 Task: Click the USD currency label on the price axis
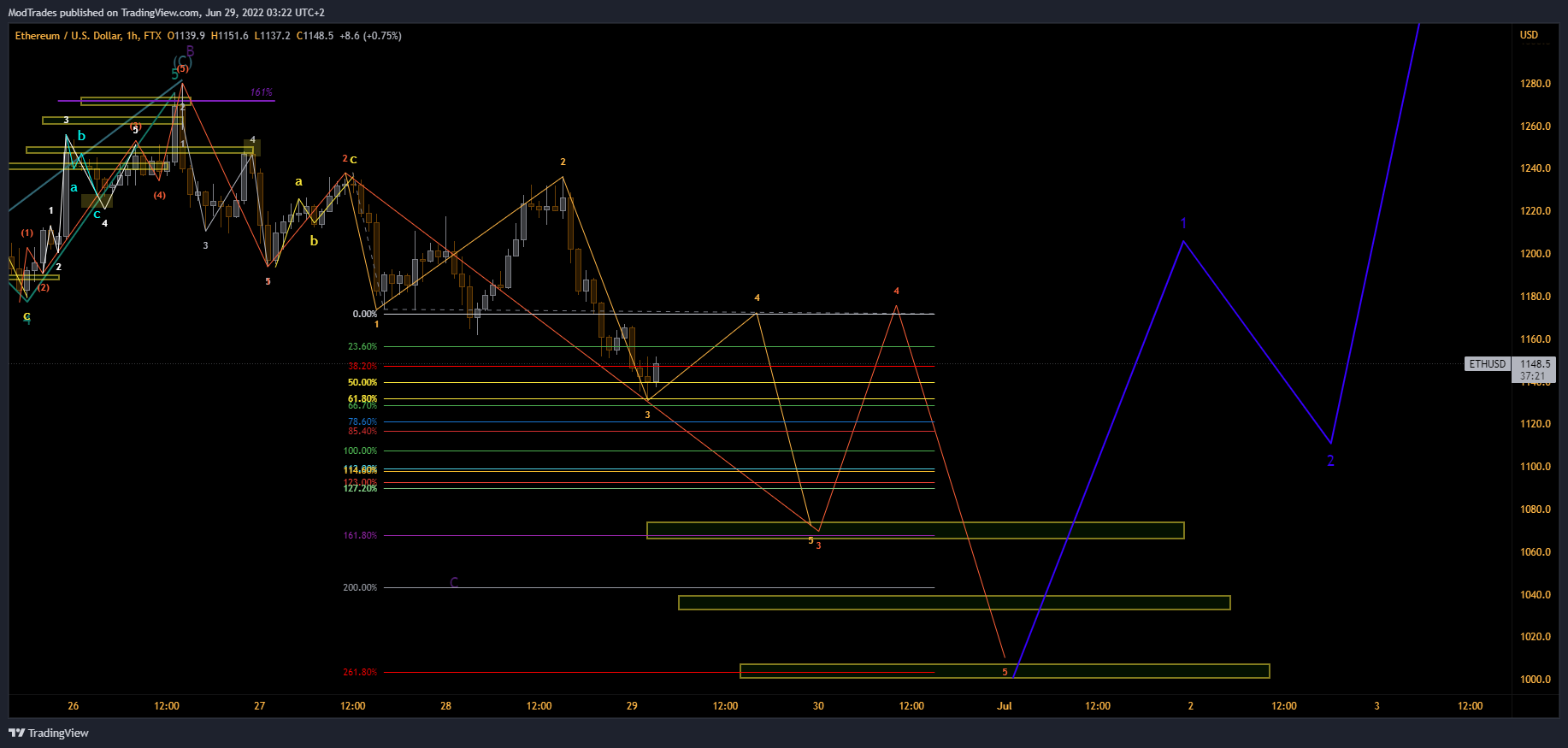coord(1529,35)
